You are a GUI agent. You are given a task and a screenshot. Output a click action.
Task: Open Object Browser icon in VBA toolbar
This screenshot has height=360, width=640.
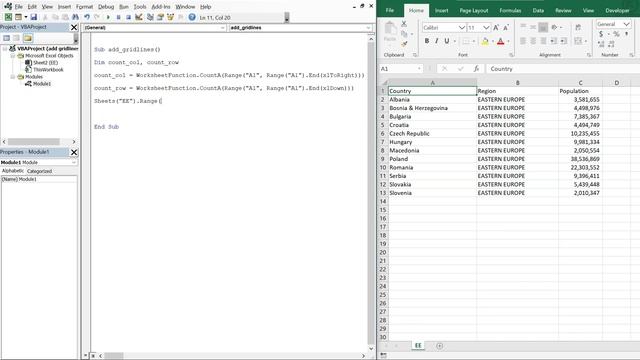[x=170, y=17]
